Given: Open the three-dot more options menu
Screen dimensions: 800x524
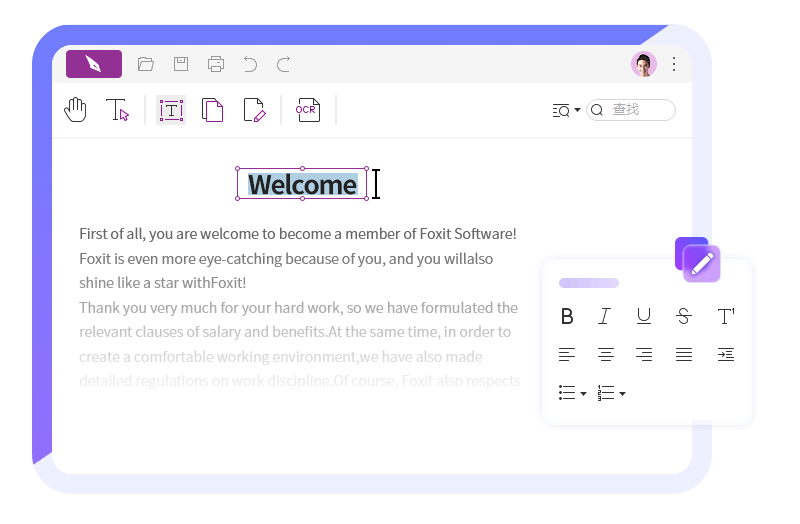Looking at the screenshot, I should (x=674, y=64).
